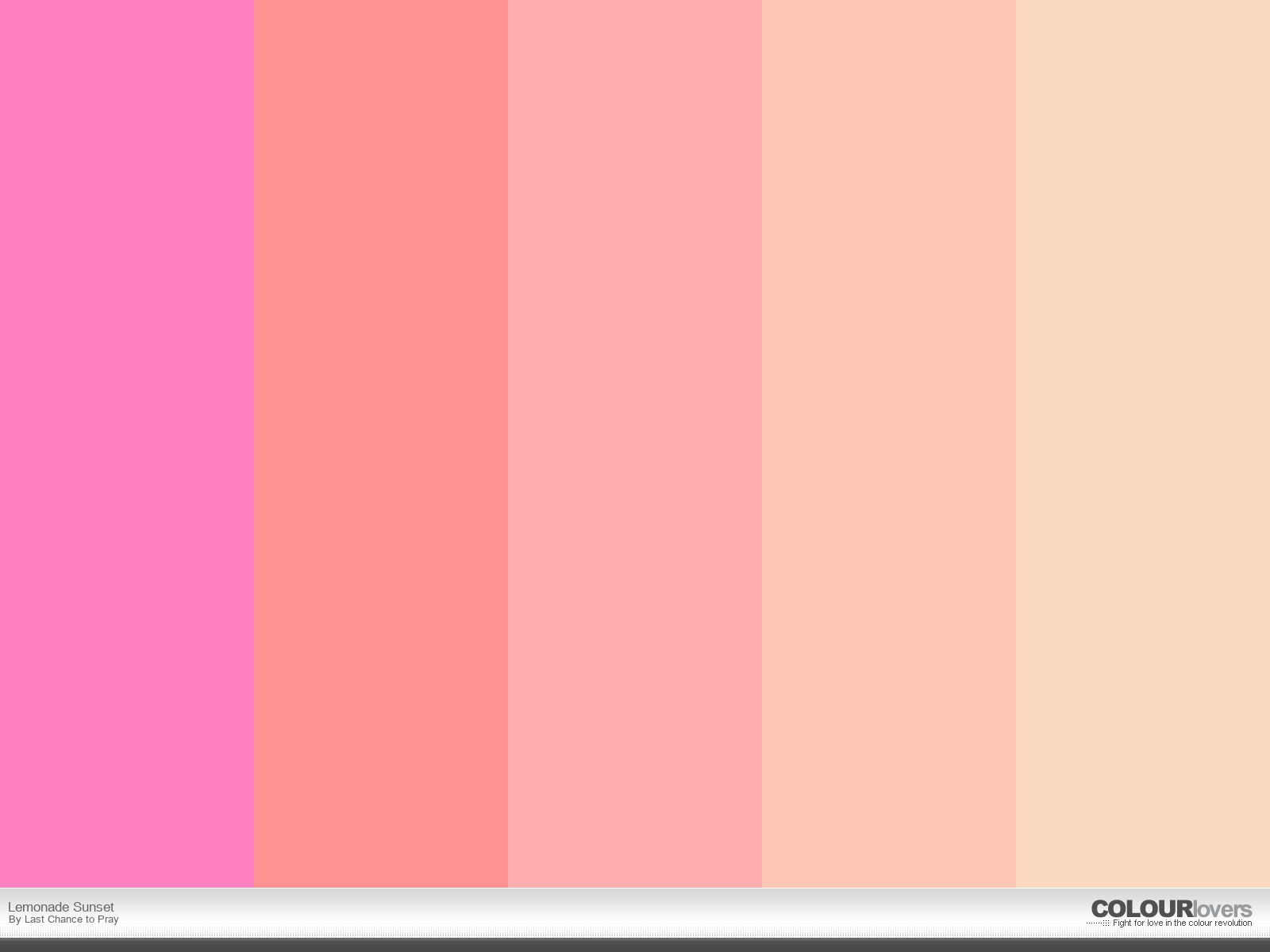The image size is (1270, 952).
Task: Select the cream beige colour stripe
Action: [1143, 443]
